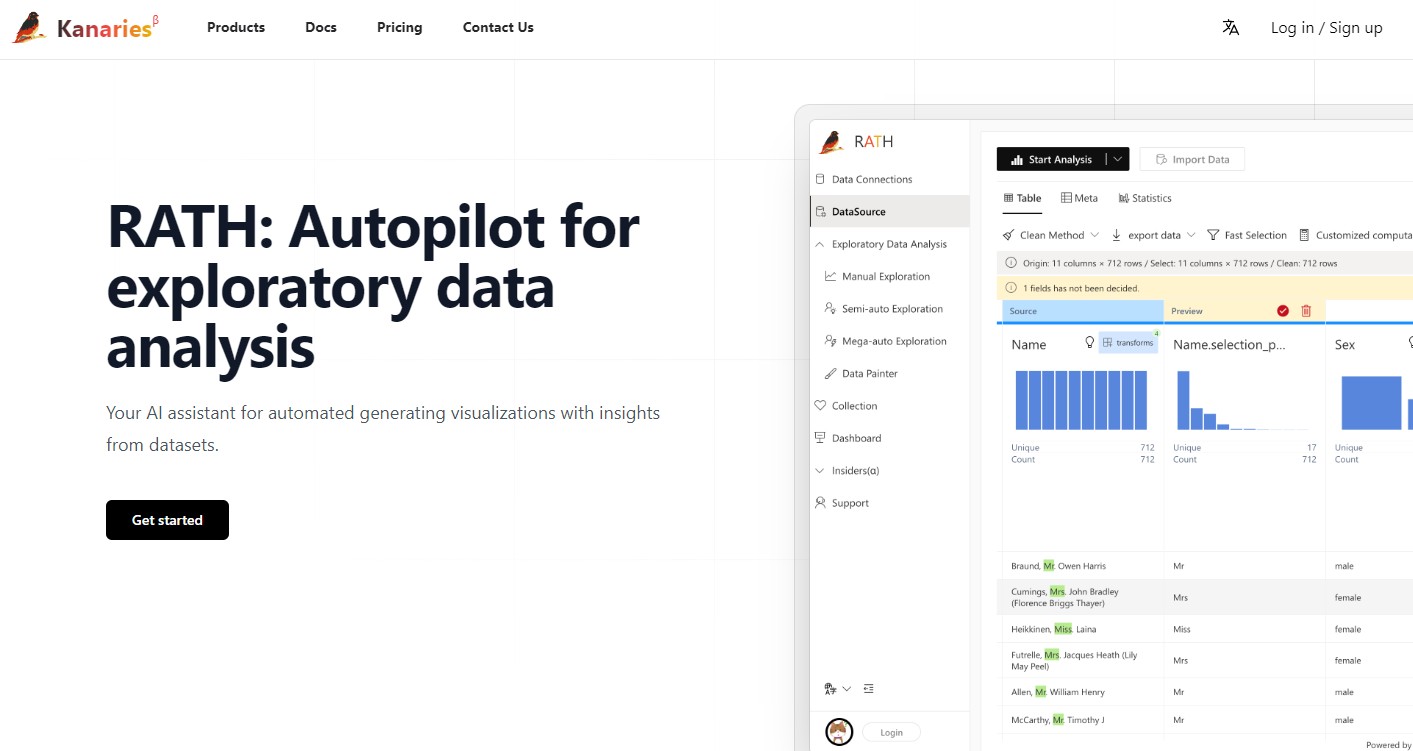The image size is (1413, 751).
Task: Open the language translation icon in header
Action: pyautogui.click(x=1231, y=28)
